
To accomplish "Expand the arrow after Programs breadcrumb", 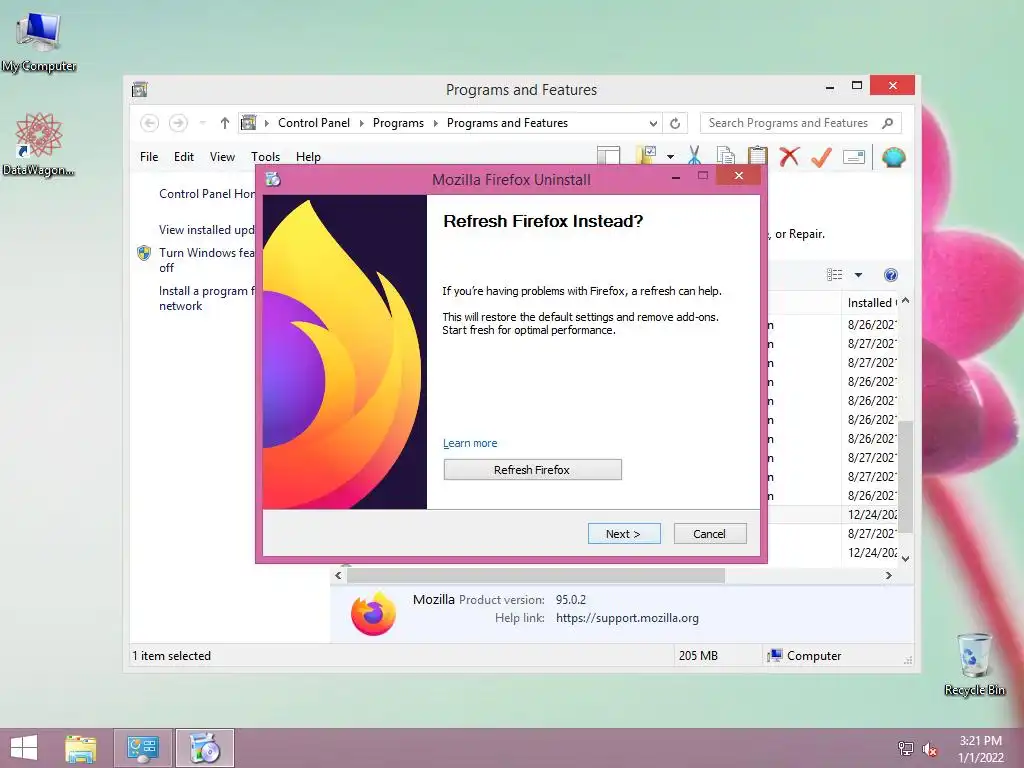I will coord(436,123).
